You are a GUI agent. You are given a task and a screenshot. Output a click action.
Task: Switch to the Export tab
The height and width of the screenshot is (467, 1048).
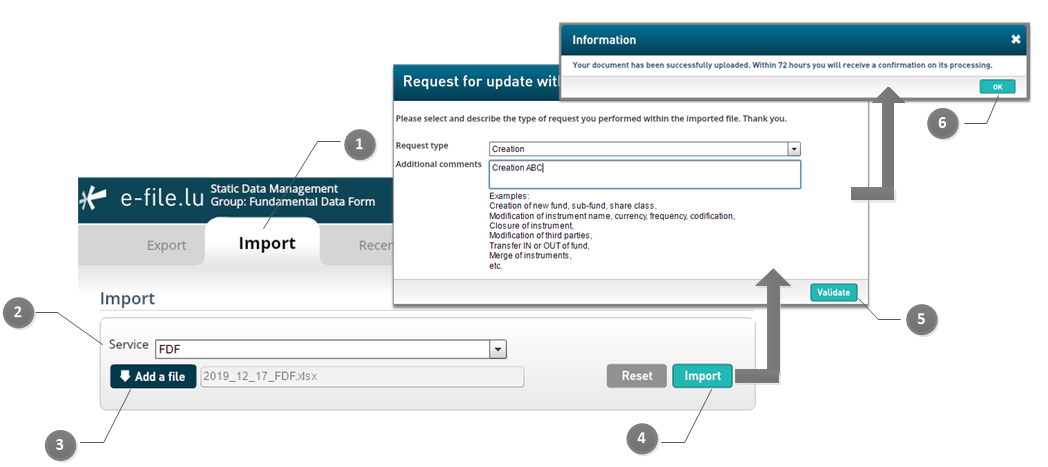tap(166, 245)
